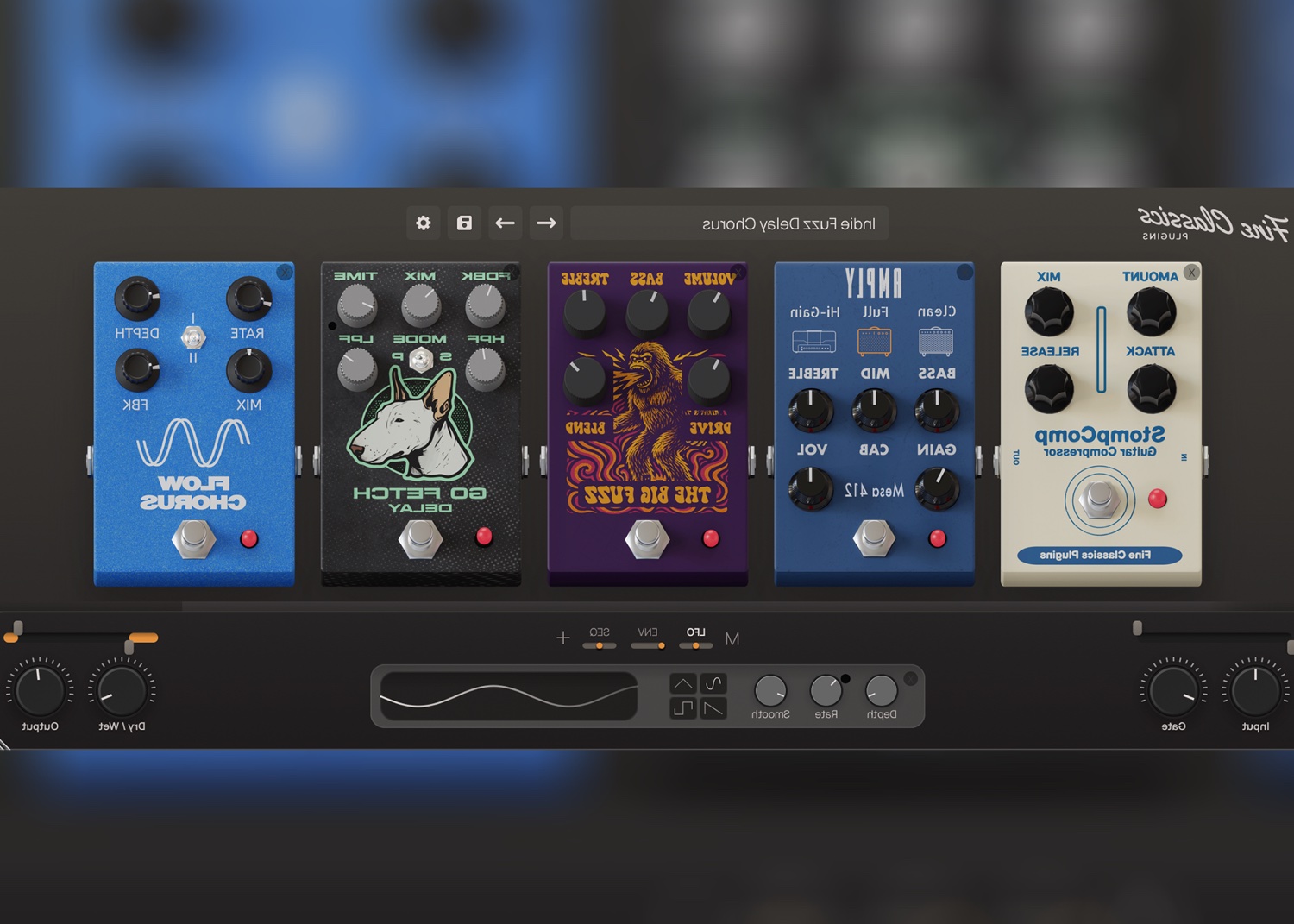
Task: Click the Output level knob
Action: [x=40, y=689]
